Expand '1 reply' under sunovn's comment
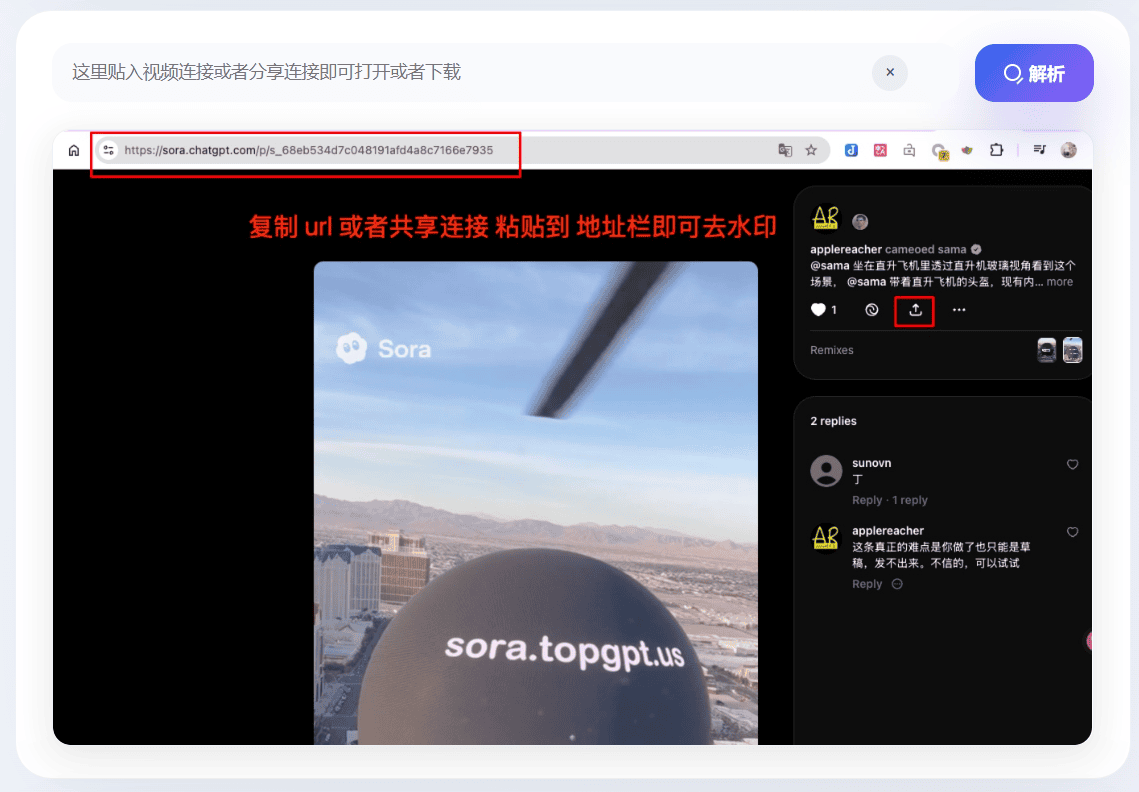1139x792 pixels. click(x=909, y=500)
